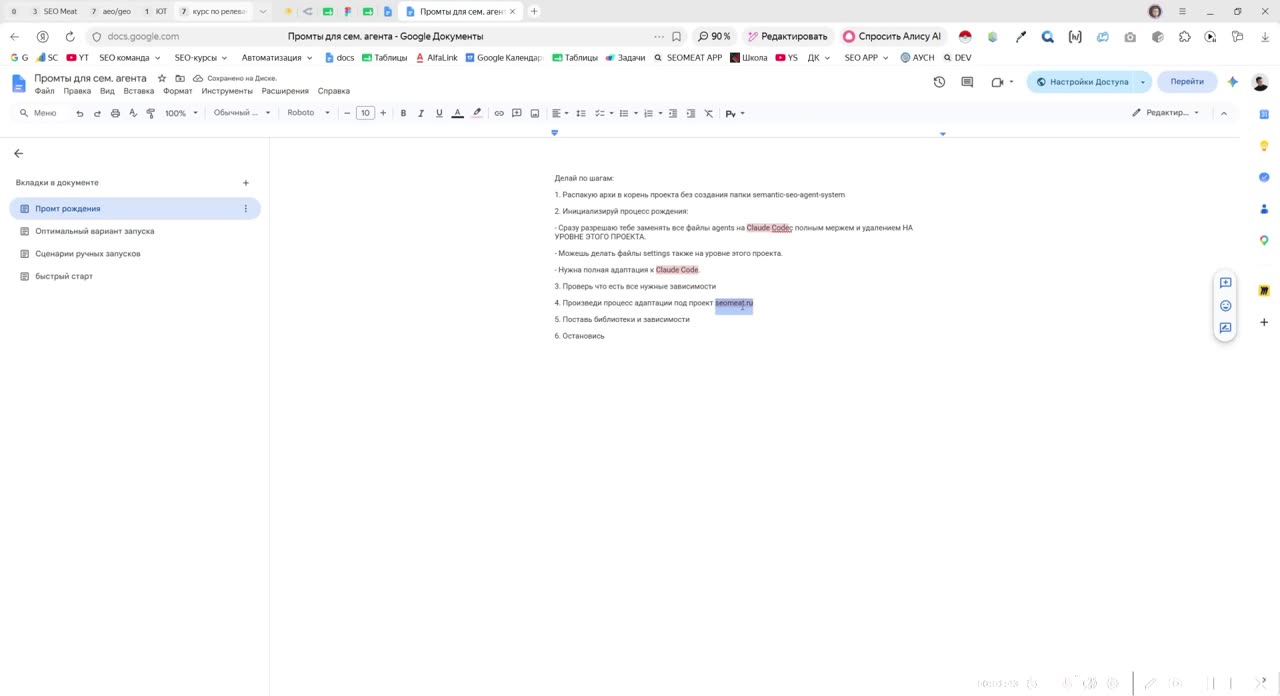This screenshot has width=1280, height=696.
Task: Open numbered list dropdown
Action: point(652,113)
